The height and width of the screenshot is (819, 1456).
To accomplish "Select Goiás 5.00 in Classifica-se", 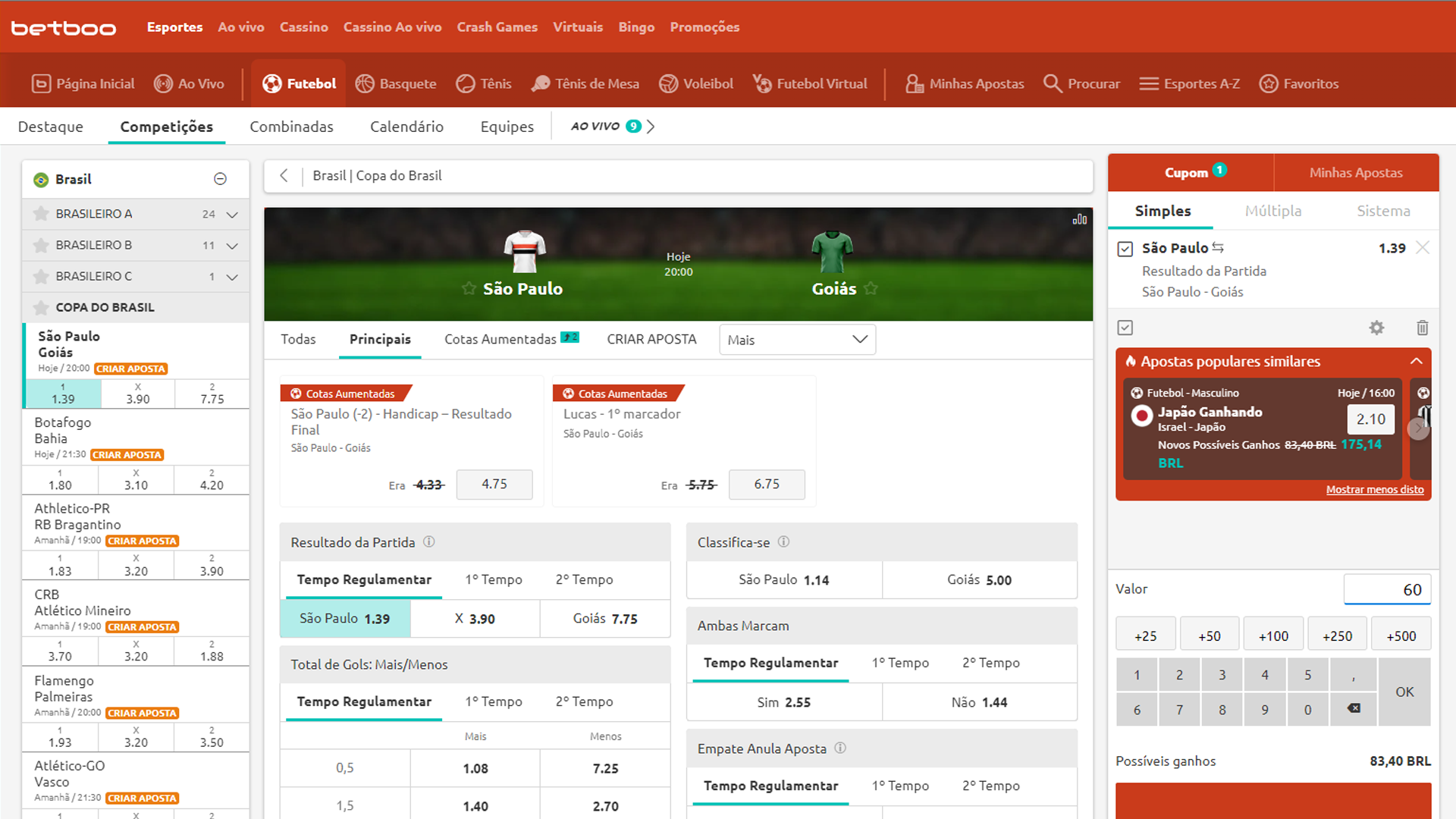I will pos(979,580).
